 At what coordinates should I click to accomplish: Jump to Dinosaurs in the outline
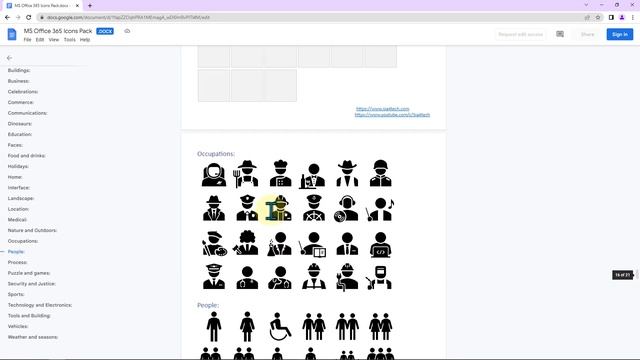[x=20, y=123]
